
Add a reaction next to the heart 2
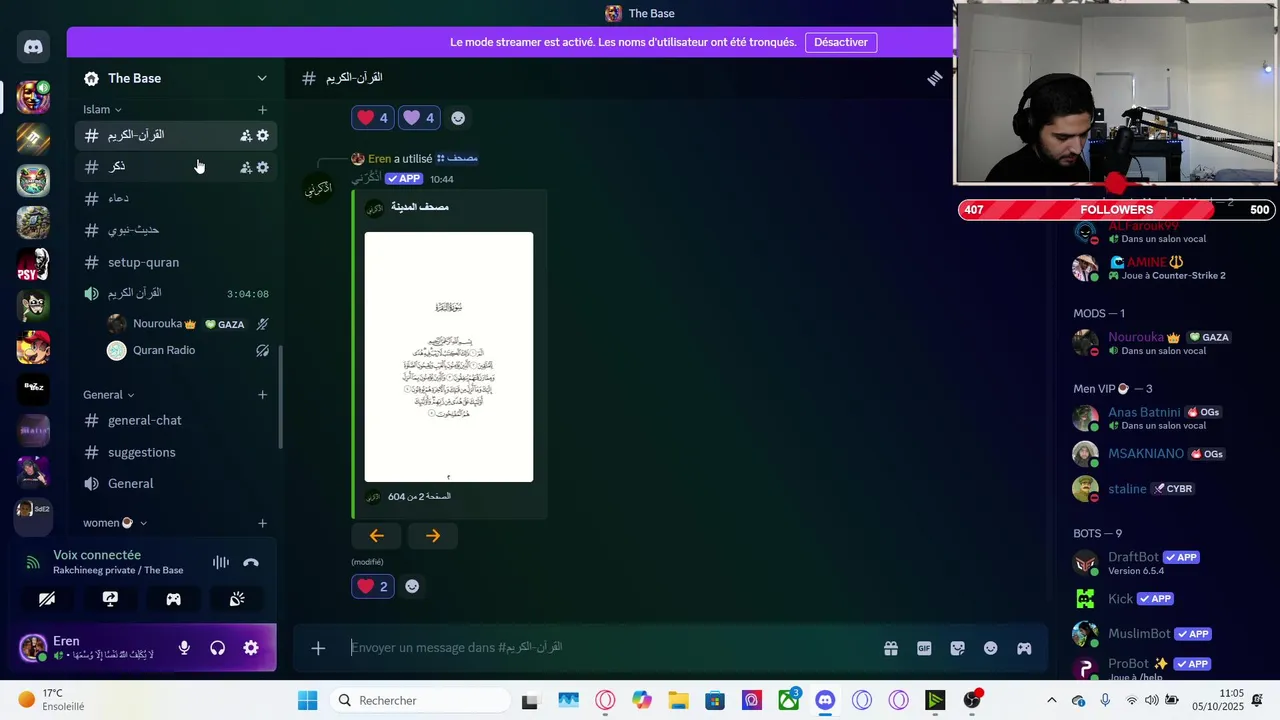[412, 586]
